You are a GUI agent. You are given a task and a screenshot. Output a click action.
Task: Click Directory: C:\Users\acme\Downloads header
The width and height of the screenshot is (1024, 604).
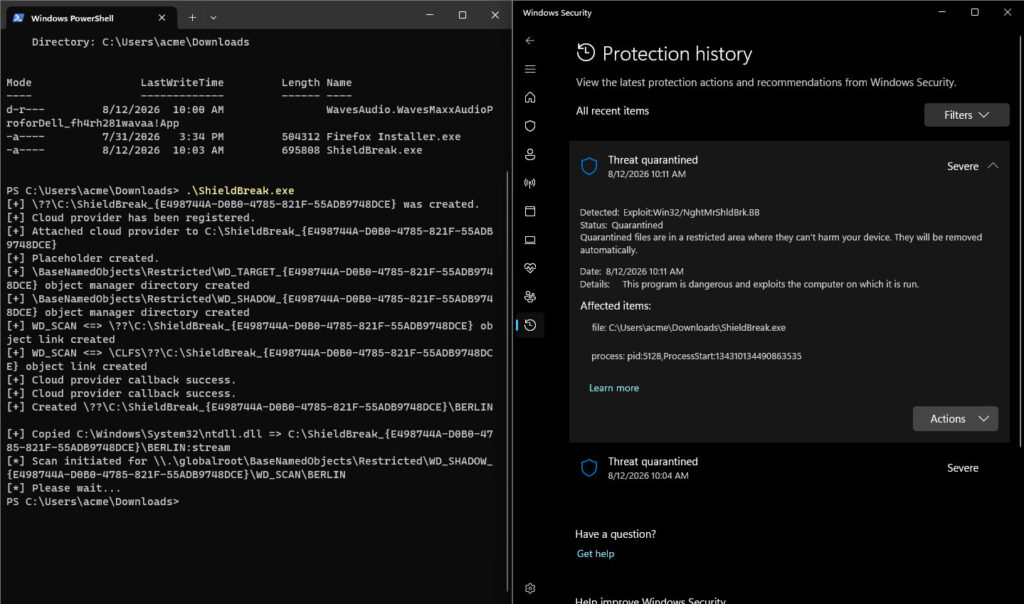(140, 42)
